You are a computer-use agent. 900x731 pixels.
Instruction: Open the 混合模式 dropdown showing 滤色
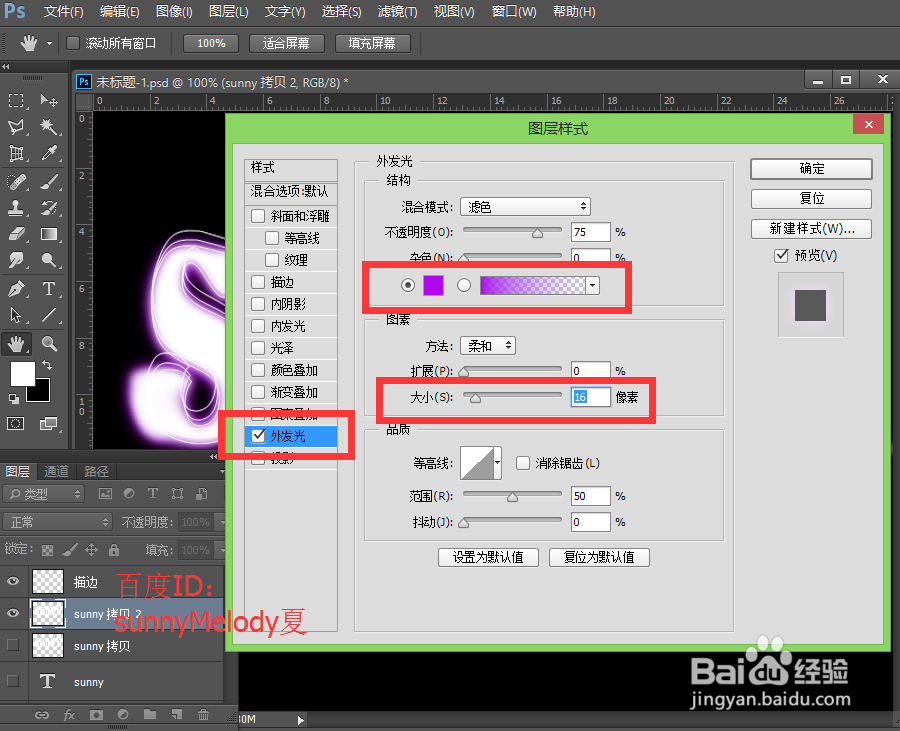[x=525, y=206]
